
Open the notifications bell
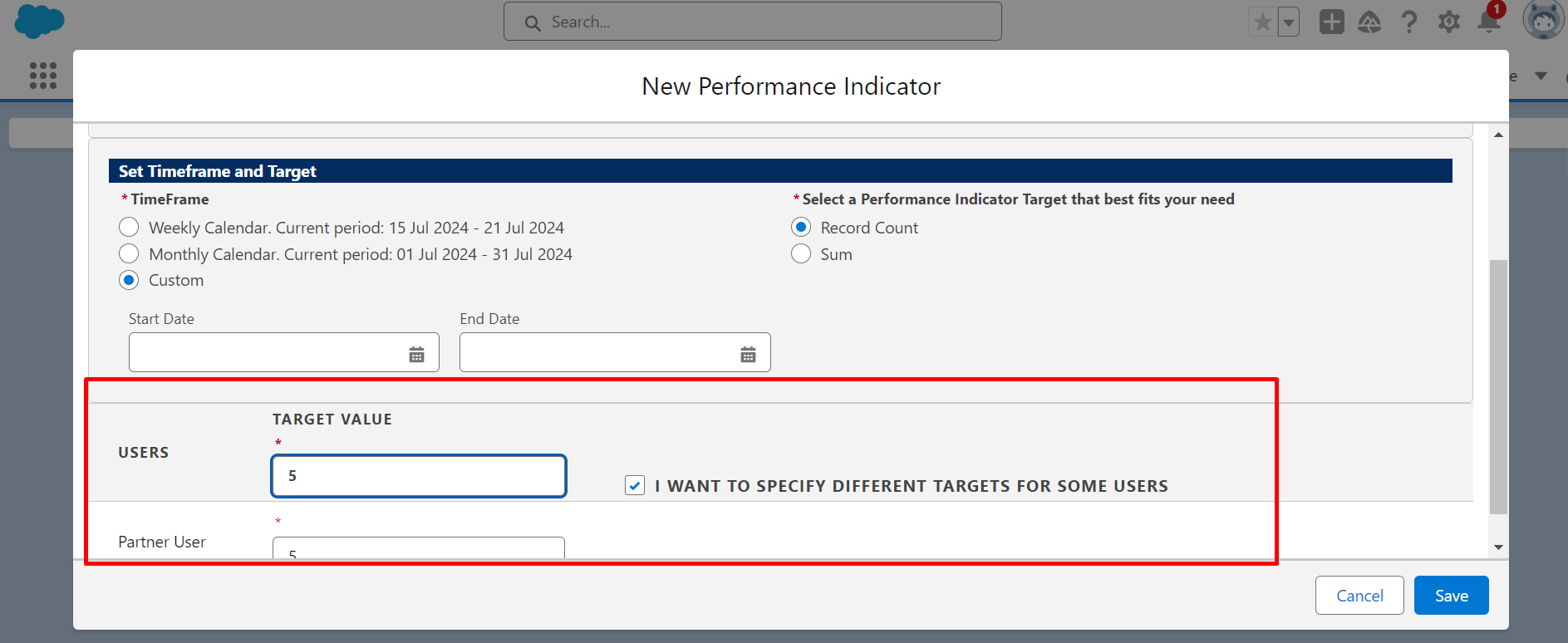coord(1489,22)
